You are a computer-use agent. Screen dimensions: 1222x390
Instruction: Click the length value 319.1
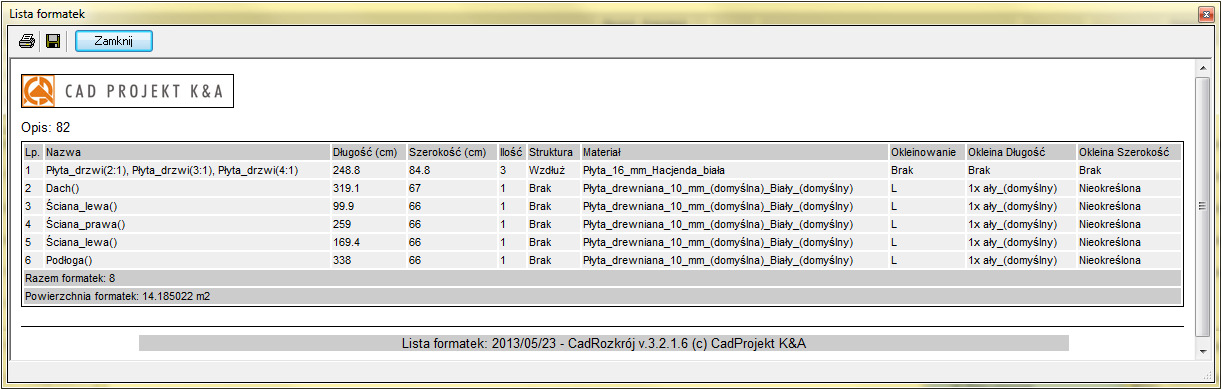pos(346,188)
